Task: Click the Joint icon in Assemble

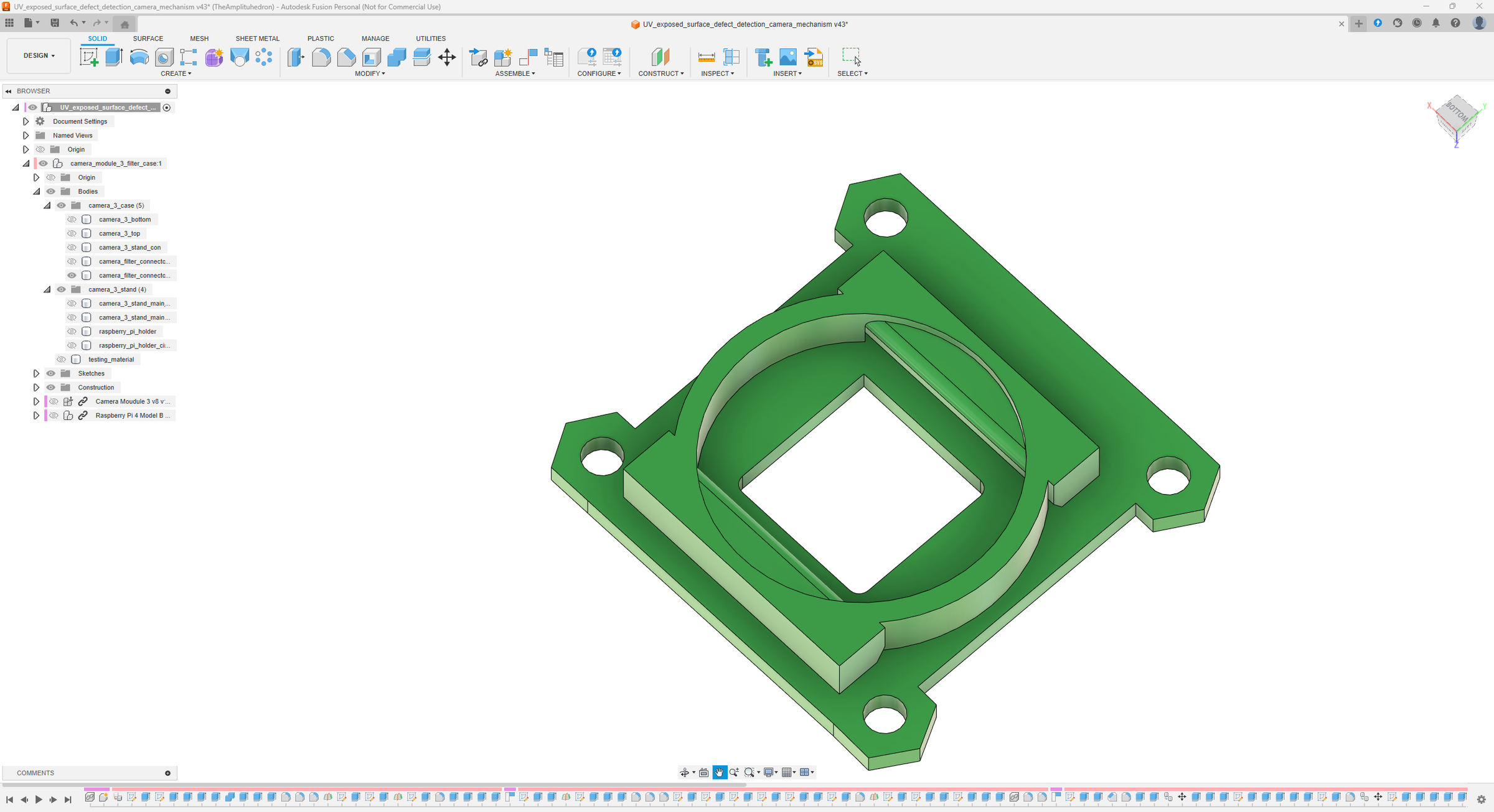Action: 529,57
